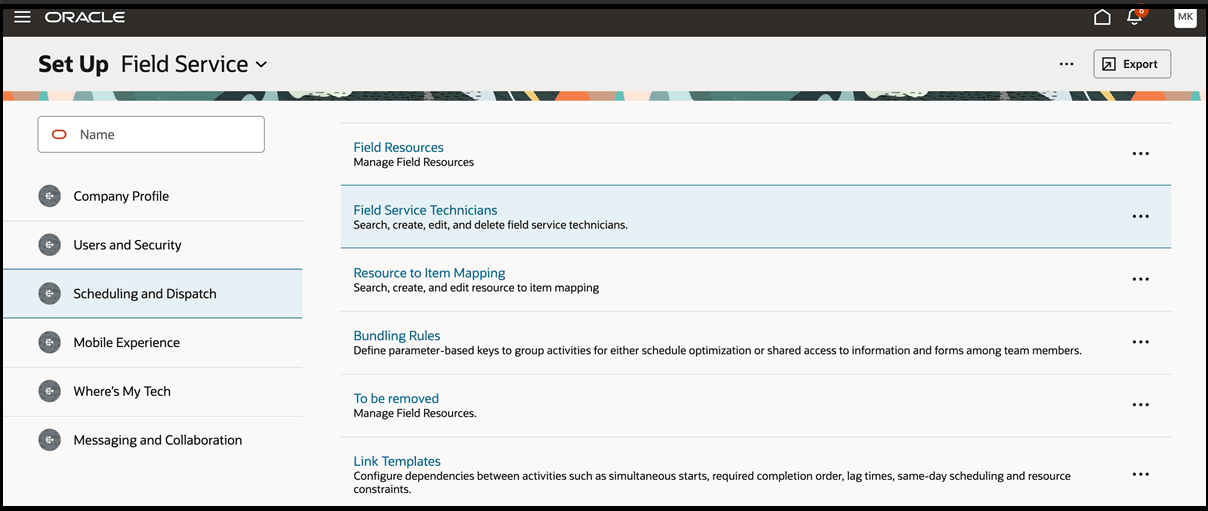Click the Users and Security icon

tap(49, 245)
